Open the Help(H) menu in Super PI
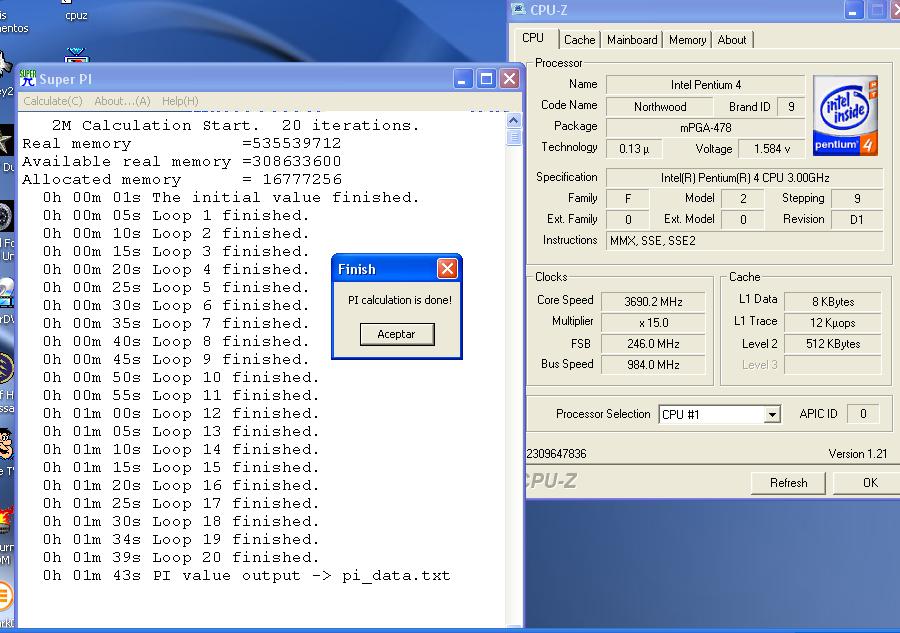The height and width of the screenshot is (633, 900). (x=180, y=101)
